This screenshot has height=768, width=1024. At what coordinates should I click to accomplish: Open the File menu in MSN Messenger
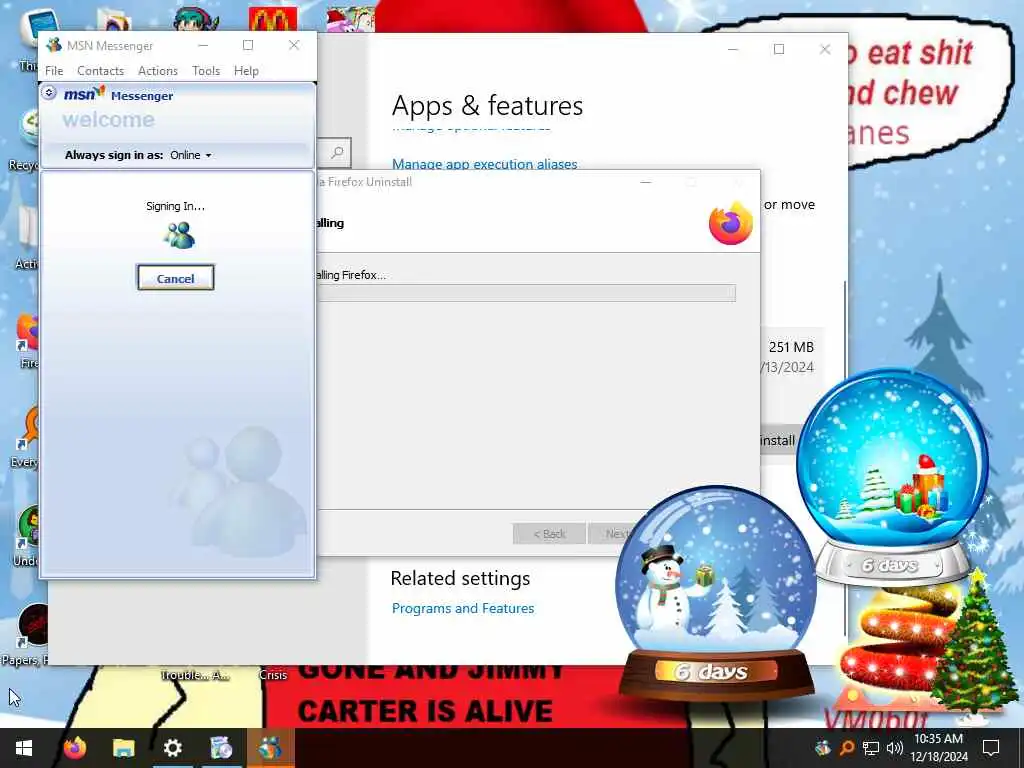(54, 71)
